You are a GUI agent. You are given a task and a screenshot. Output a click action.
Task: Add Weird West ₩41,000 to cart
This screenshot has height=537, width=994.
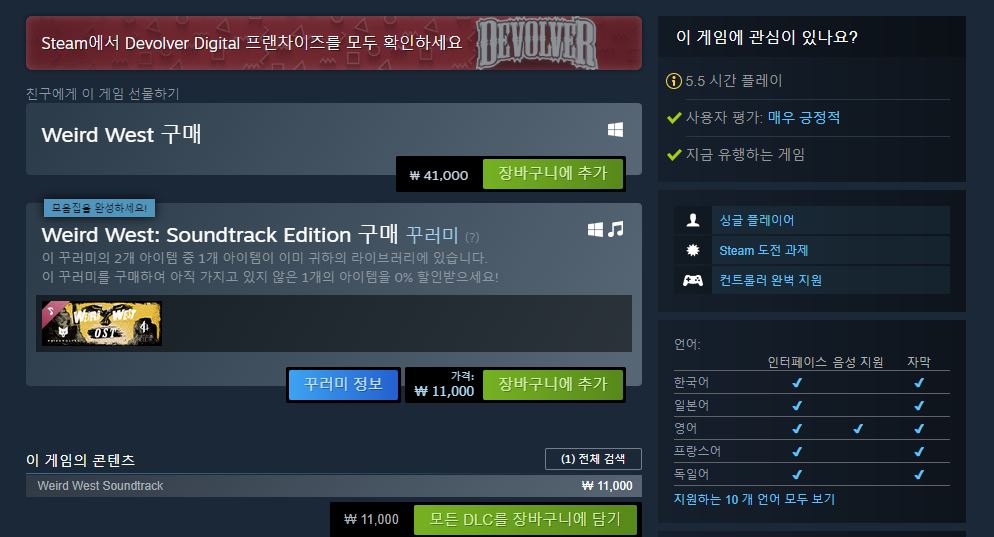pos(553,174)
